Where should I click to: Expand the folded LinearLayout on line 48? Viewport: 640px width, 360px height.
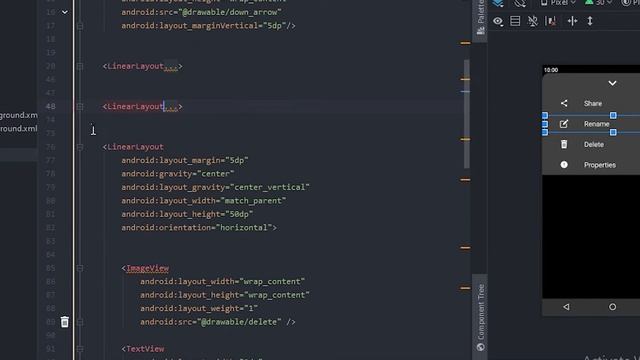80,107
